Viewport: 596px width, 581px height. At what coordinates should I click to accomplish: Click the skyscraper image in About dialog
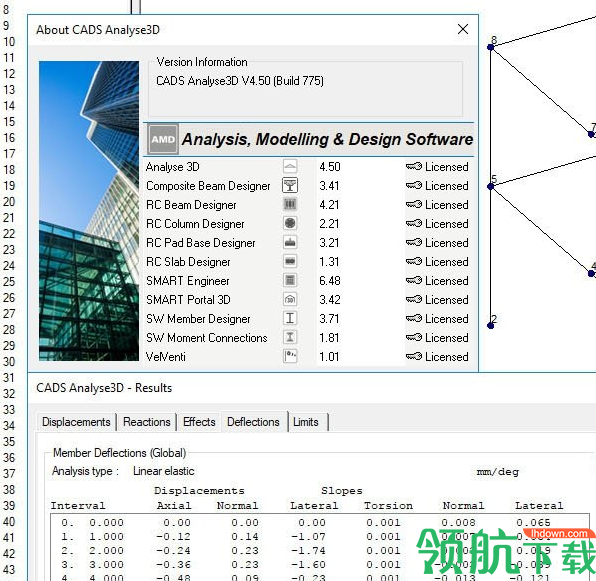(89, 211)
